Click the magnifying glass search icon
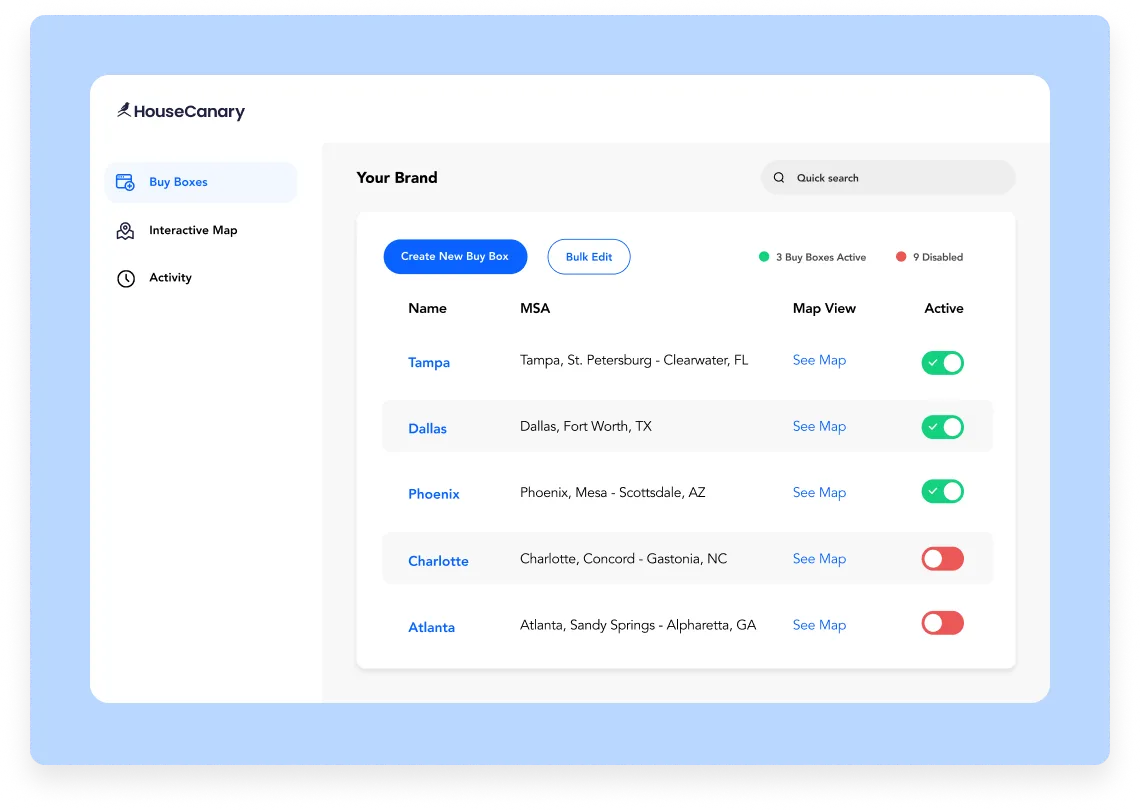Image resolution: width=1140 pixels, height=810 pixels. tap(779, 178)
